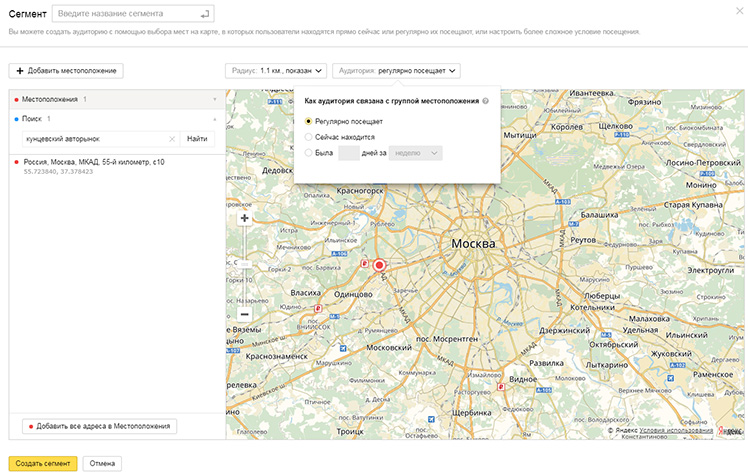Click the 'Люберцы' label on the map
The width and height of the screenshot is (748, 474).
pyautogui.click(x=602, y=296)
